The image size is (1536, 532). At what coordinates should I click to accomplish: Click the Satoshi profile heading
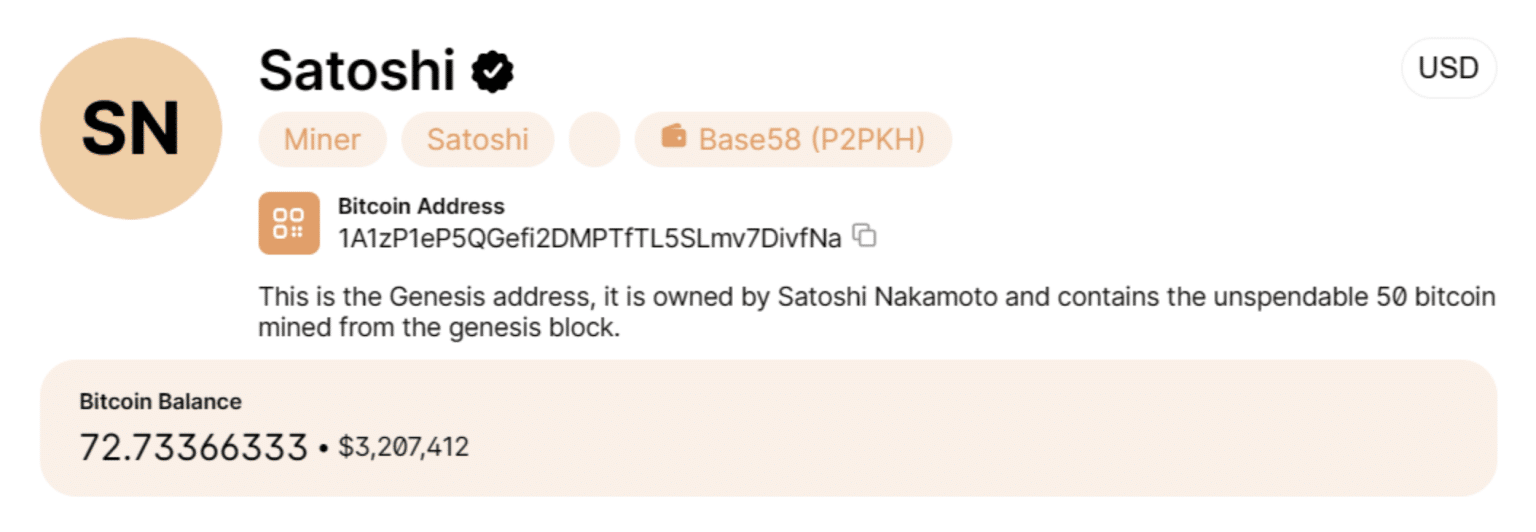pos(356,71)
